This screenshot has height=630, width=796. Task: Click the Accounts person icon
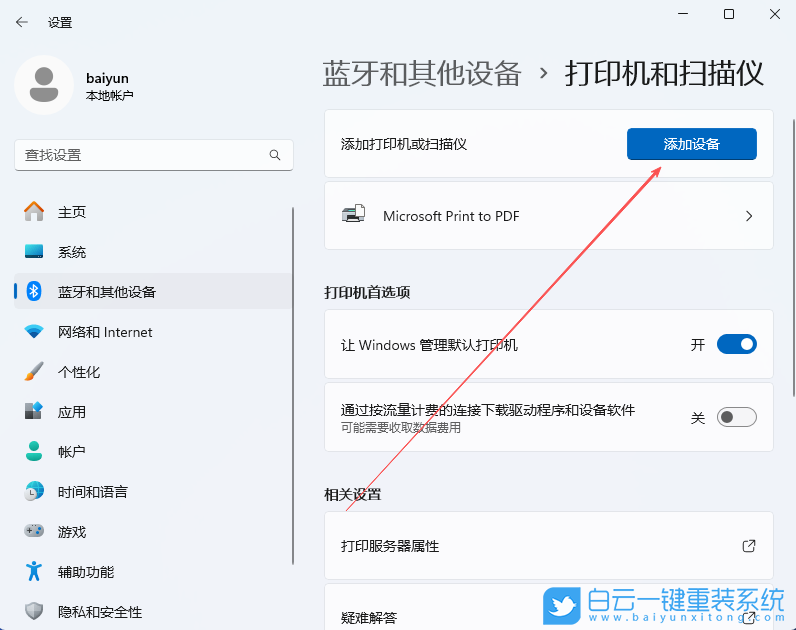click(x=34, y=451)
